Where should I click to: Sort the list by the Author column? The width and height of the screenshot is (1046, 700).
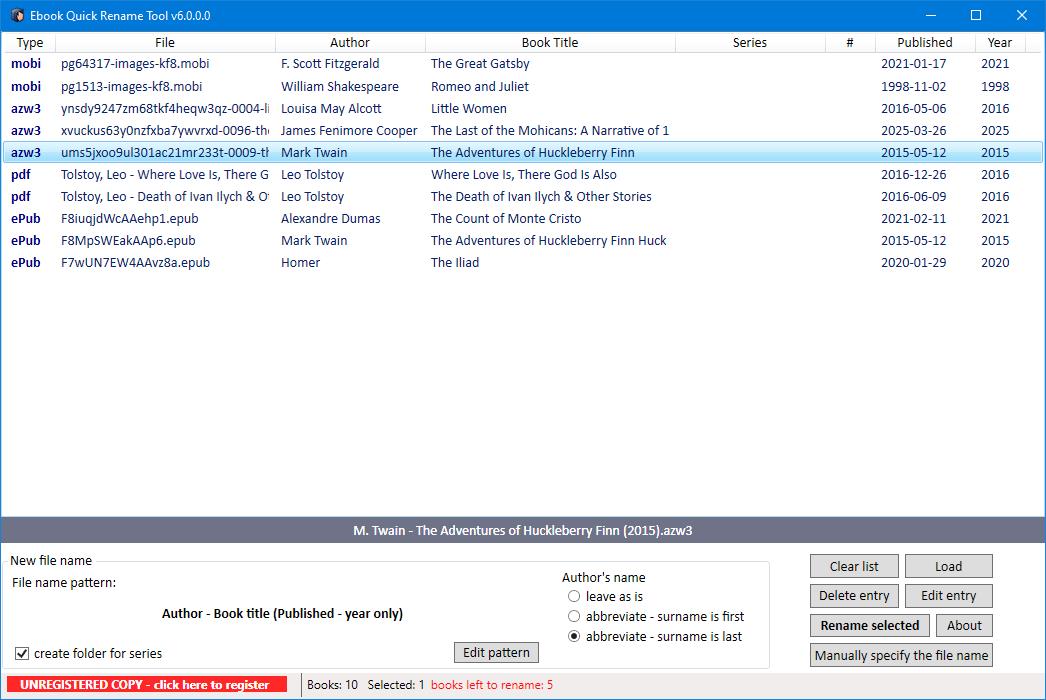click(350, 42)
